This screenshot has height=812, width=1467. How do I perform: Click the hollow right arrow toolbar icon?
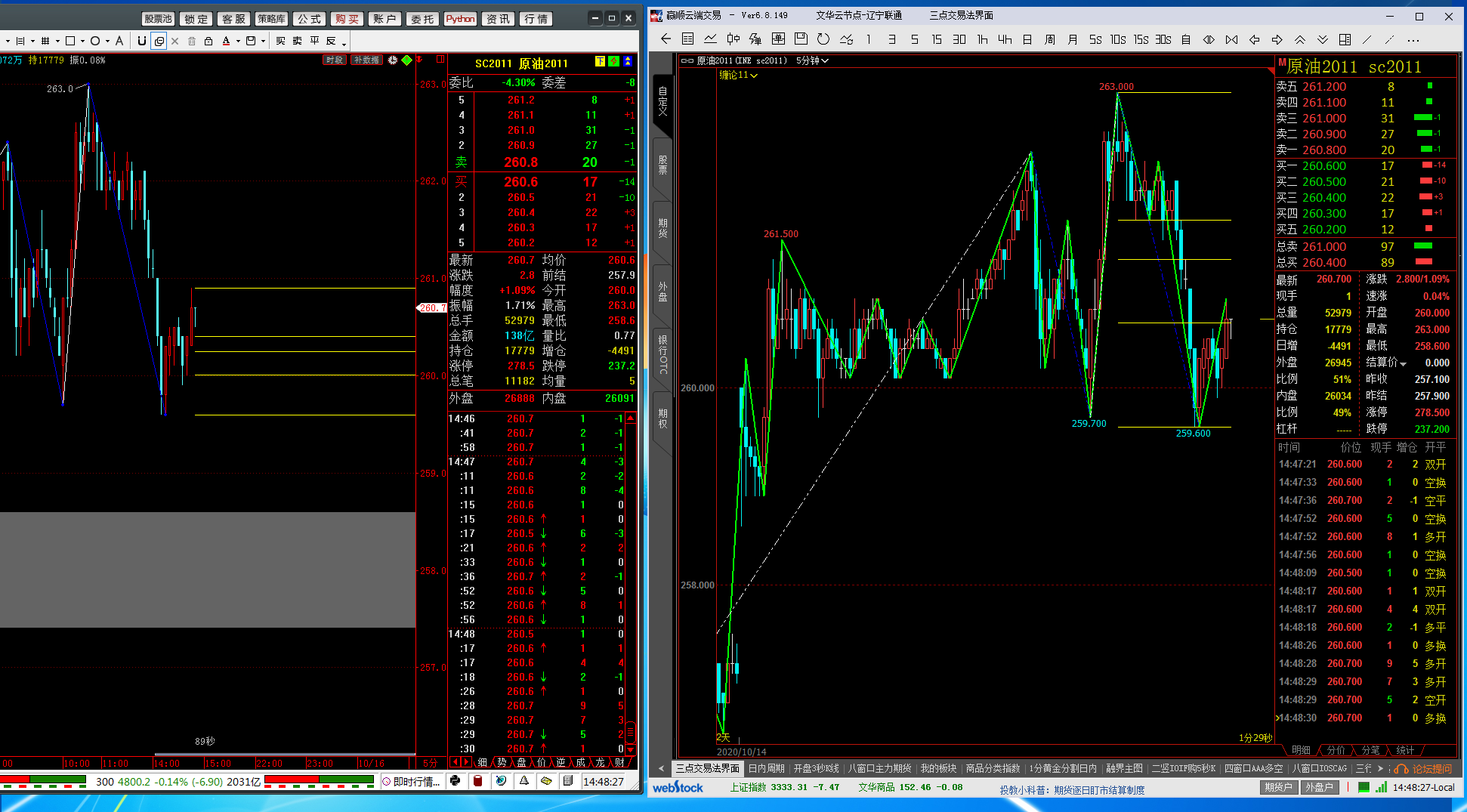(1277, 39)
